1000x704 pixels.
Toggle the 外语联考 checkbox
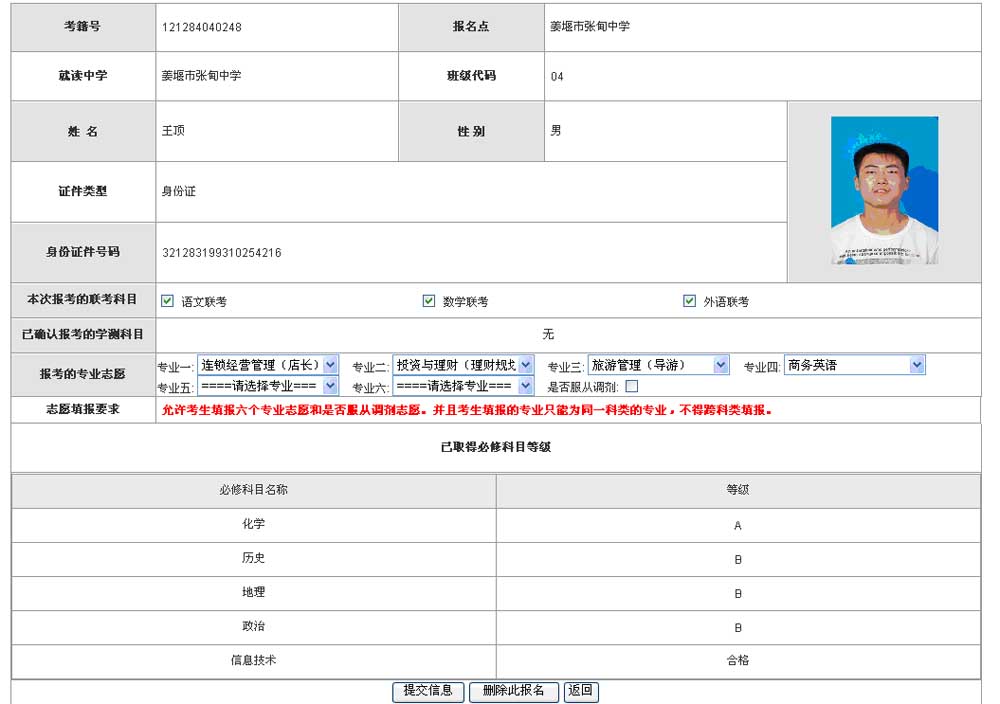(689, 301)
